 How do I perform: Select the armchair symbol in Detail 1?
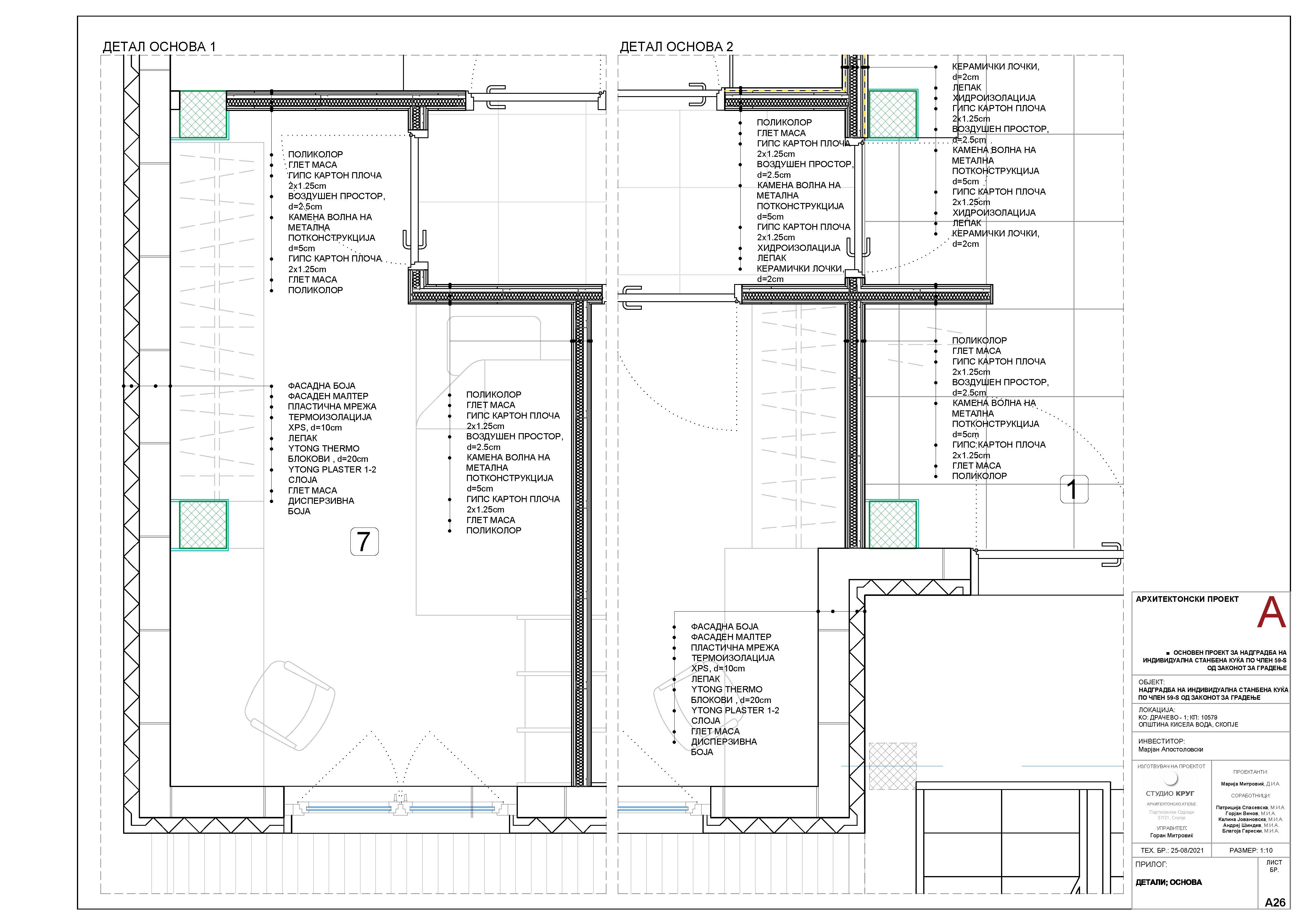click(290, 706)
